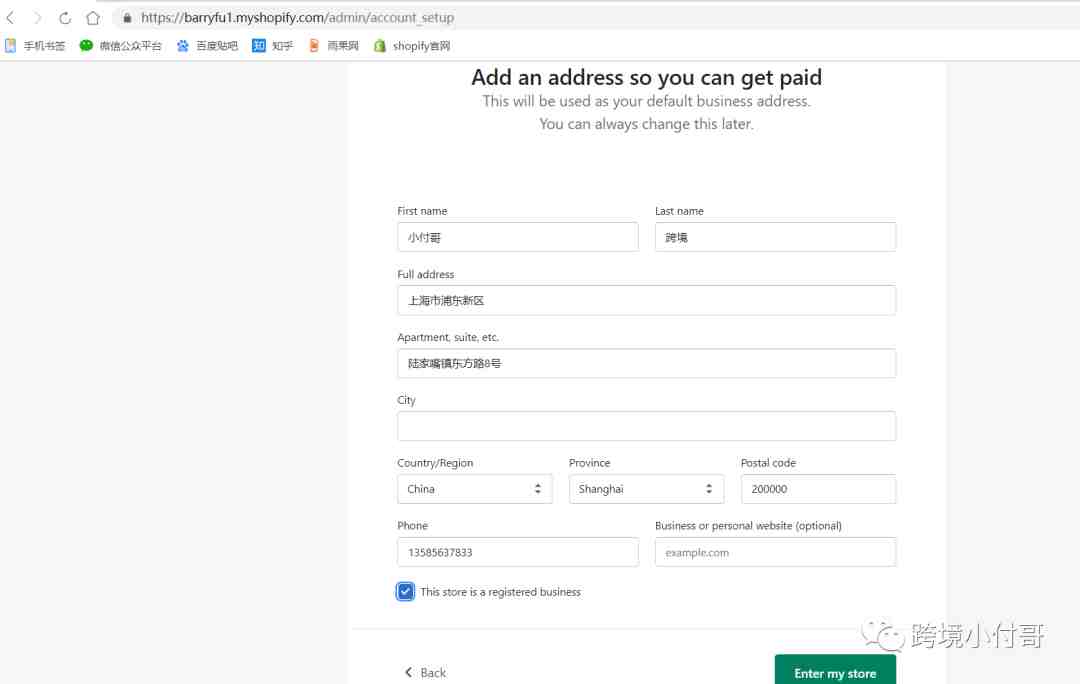Click the First name input field
This screenshot has width=1080, height=684.
[x=517, y=237]
